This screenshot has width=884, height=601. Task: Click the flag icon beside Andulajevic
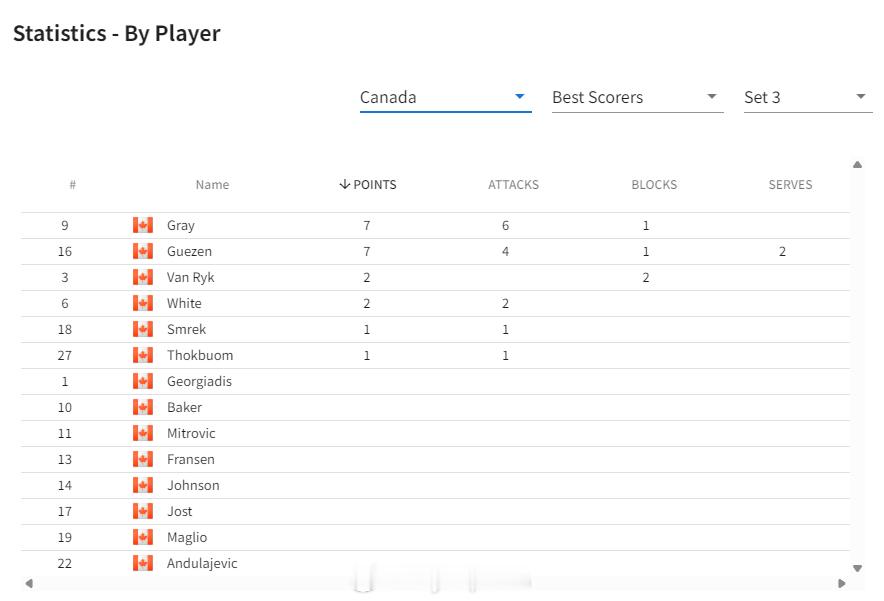click(143, 563)
